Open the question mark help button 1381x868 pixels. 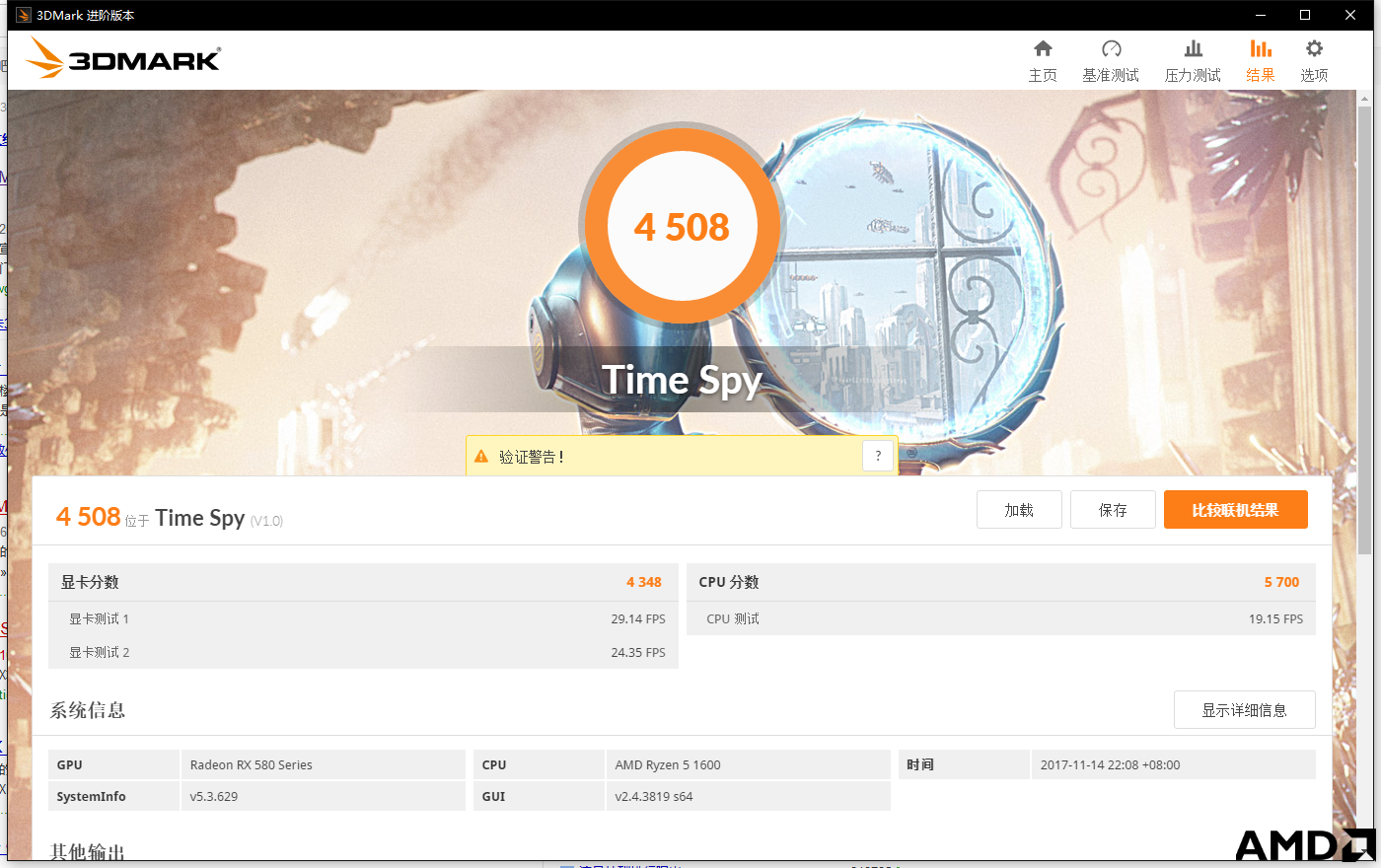(878, 456)
